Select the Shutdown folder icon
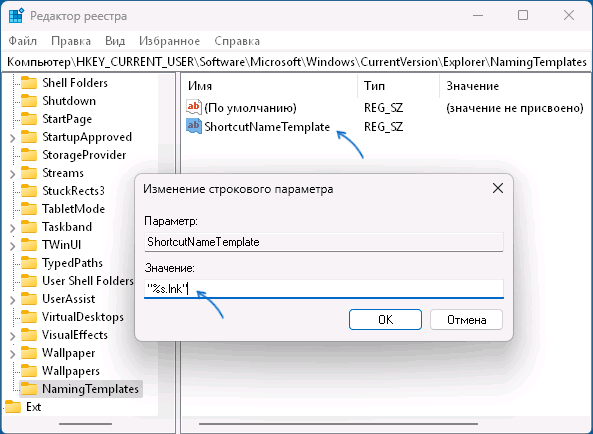Viewport: 593px width, 434px height. pyautogui.click(x=29, y=101)
